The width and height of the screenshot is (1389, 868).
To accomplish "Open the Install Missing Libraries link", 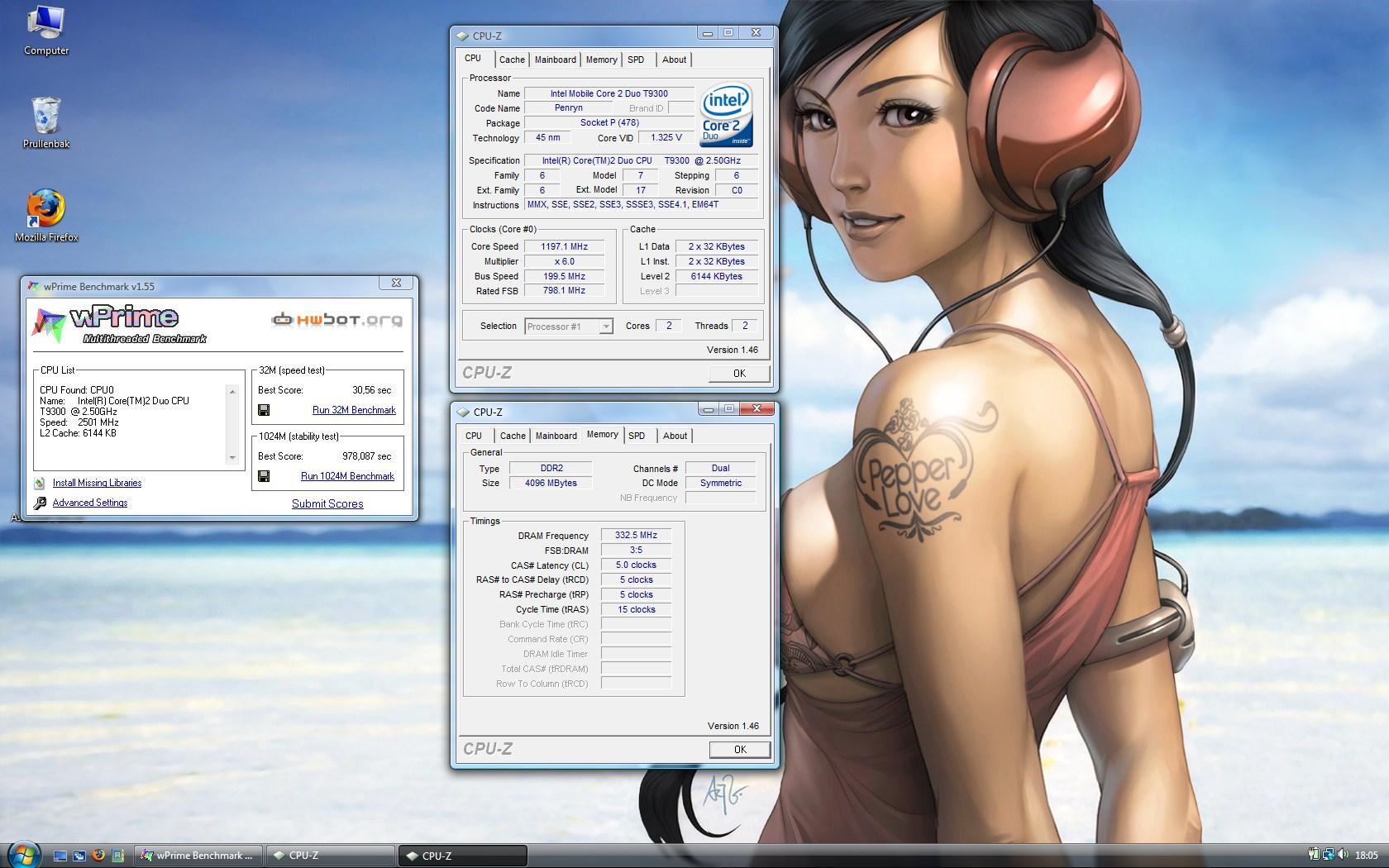I will (97, 483).
